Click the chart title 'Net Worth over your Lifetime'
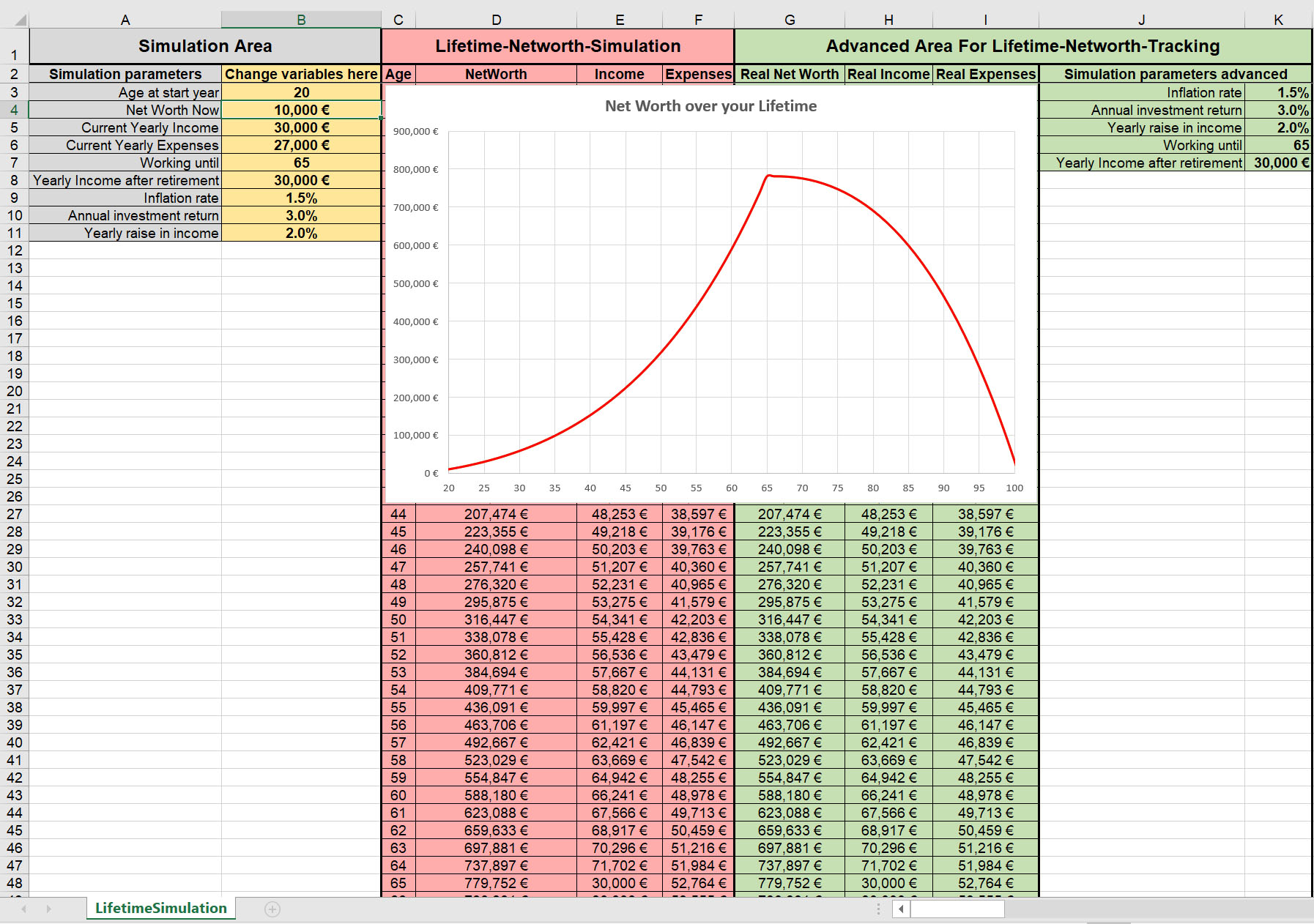1314x924 pixels. pos(710,106)
